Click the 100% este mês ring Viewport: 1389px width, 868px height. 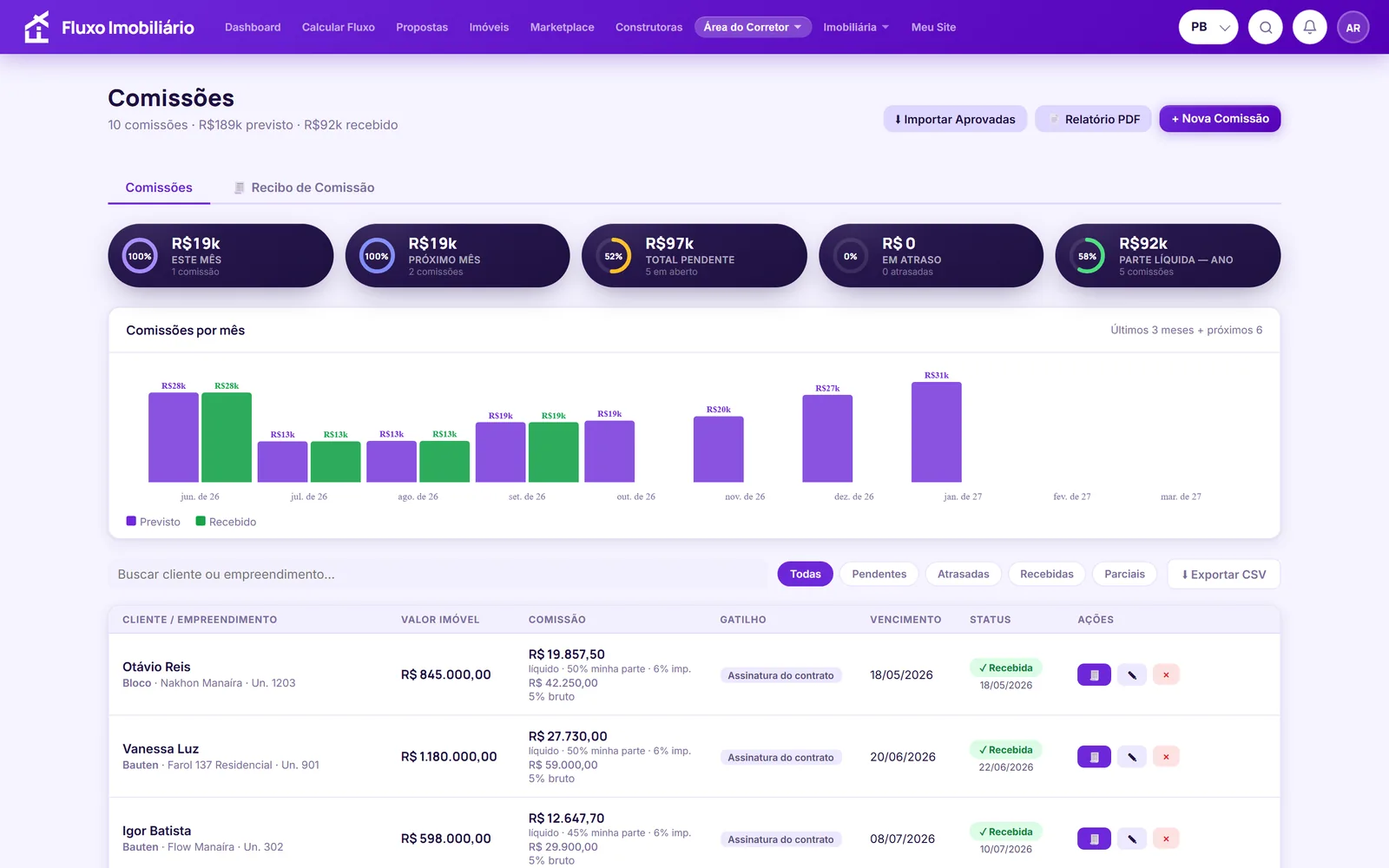140,256
